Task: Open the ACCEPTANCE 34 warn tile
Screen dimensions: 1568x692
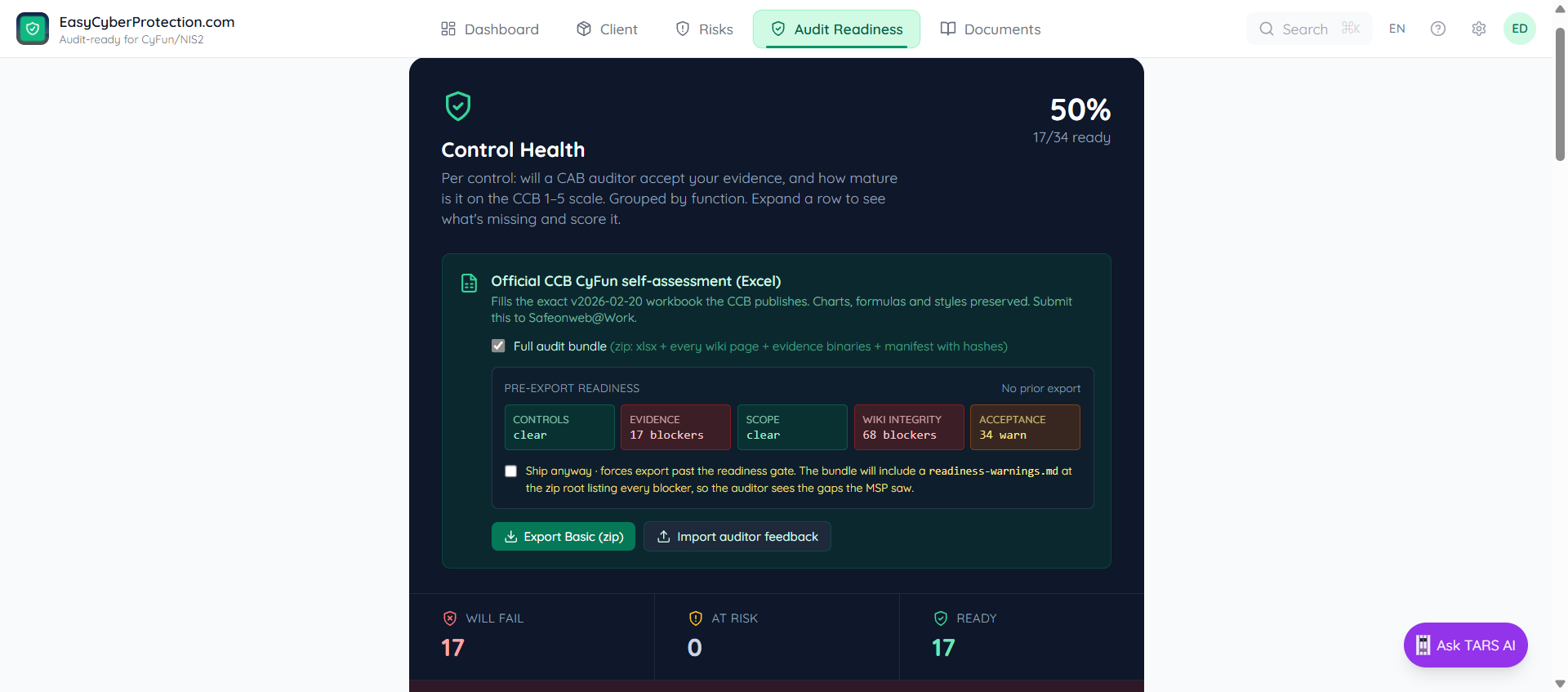Action: [x=1025, y=427]
